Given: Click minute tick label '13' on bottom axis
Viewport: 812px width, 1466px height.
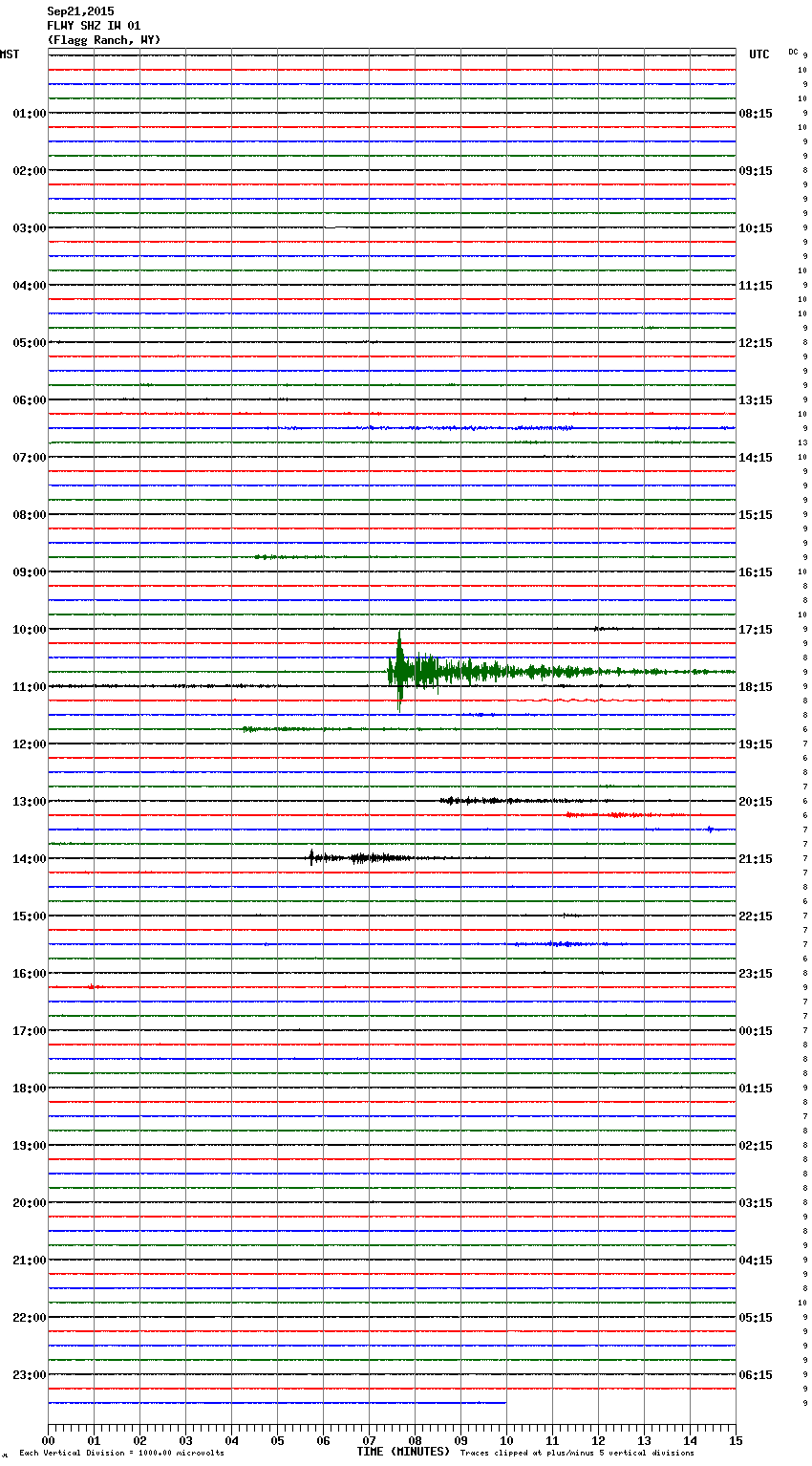Looking at the screenshot, I should click(644, 1440).
